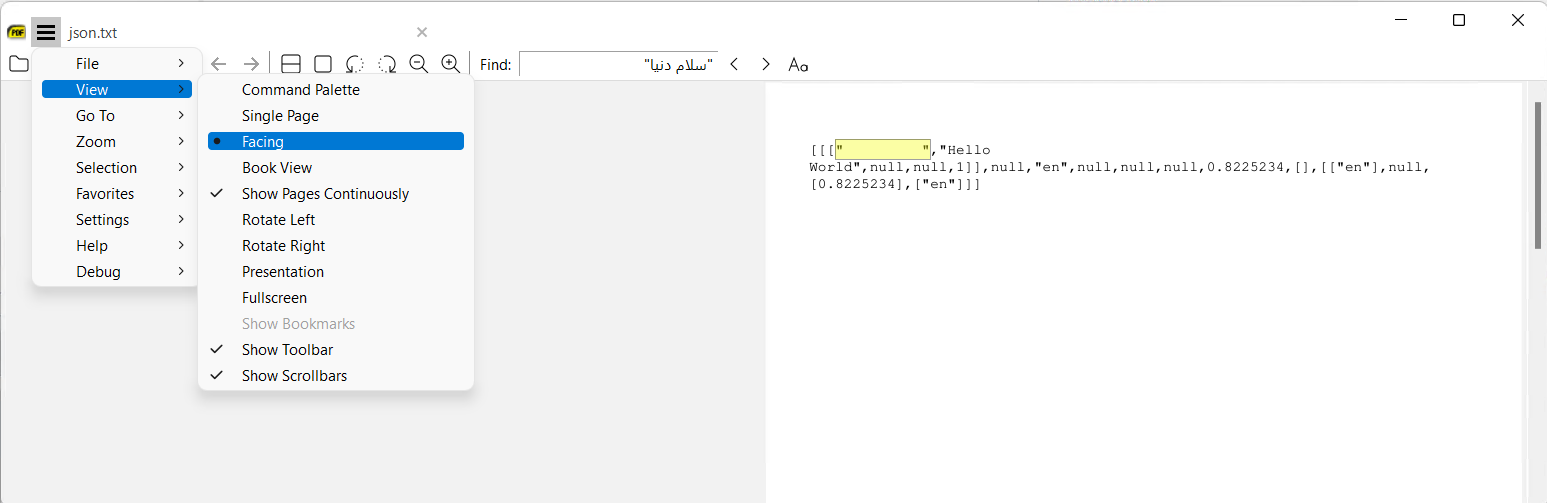
Task: Select Book View mode
Action: 336,167
